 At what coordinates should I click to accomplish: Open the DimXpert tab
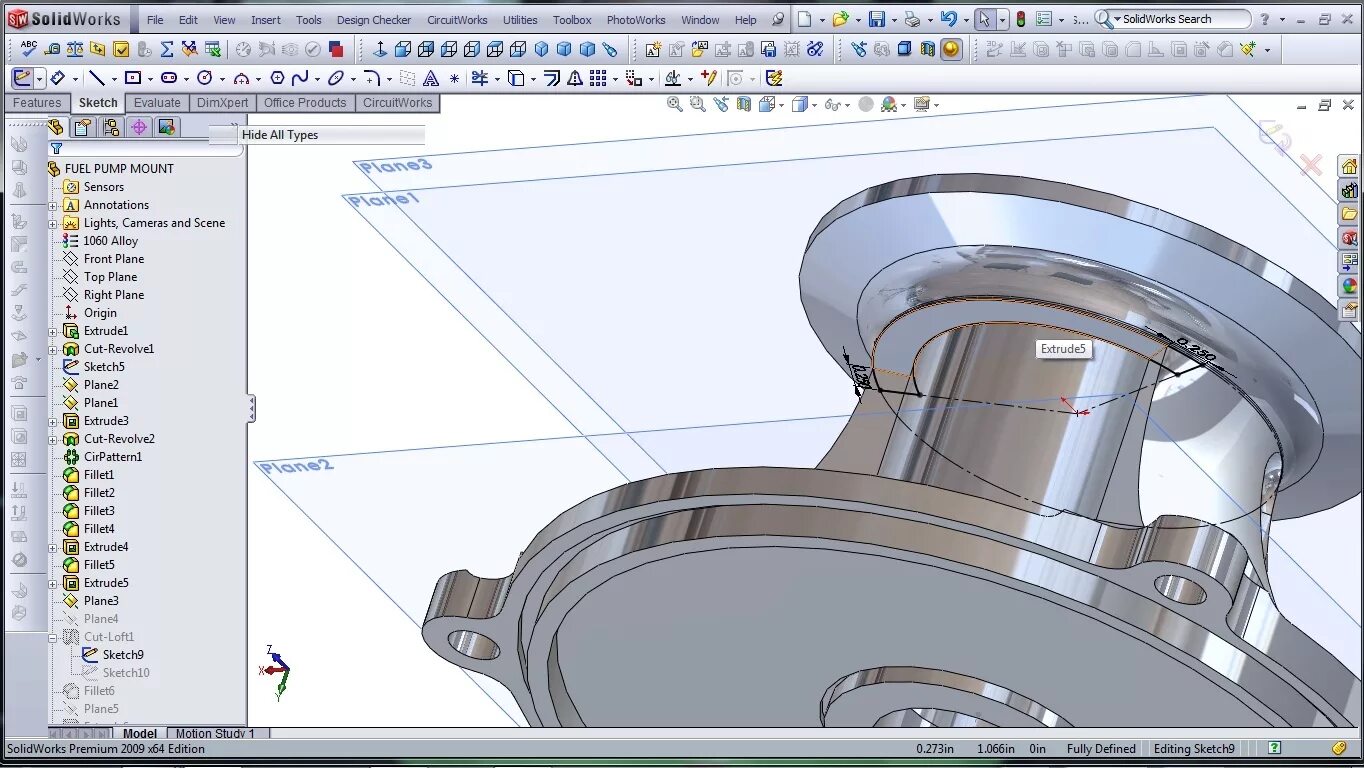point(223,103)
